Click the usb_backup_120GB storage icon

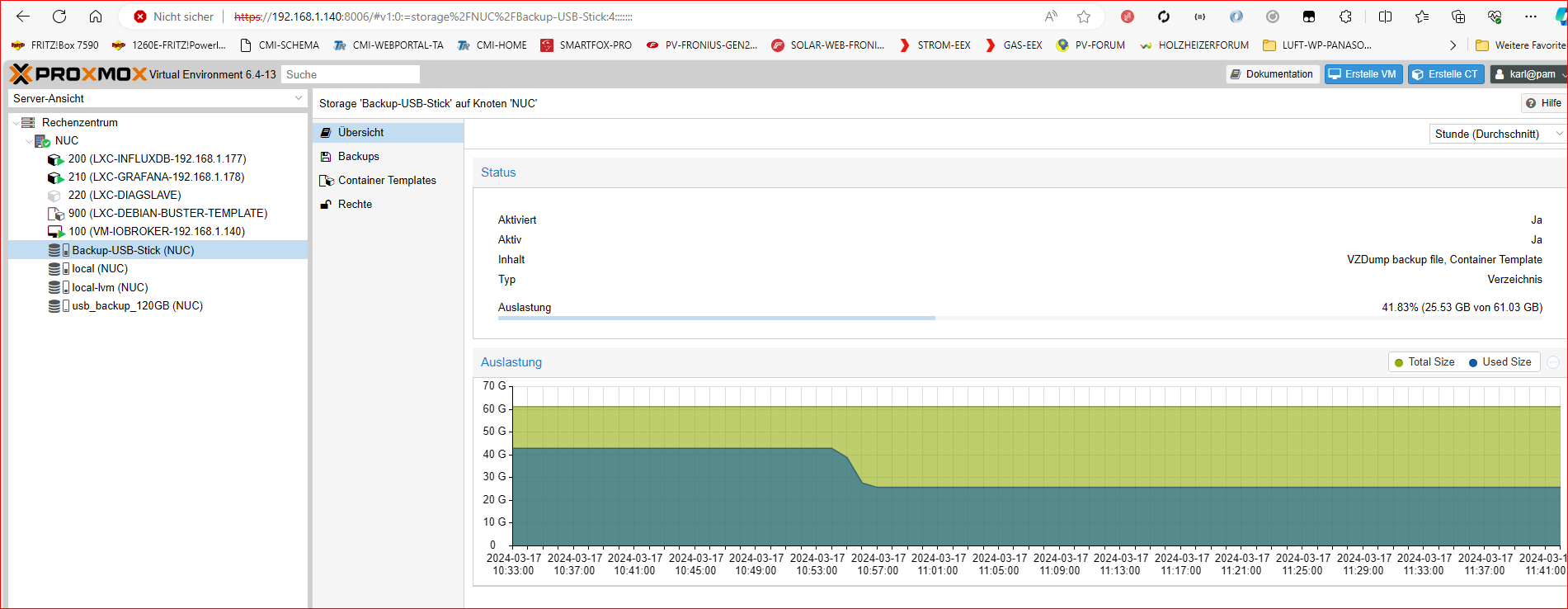[59, 306]
